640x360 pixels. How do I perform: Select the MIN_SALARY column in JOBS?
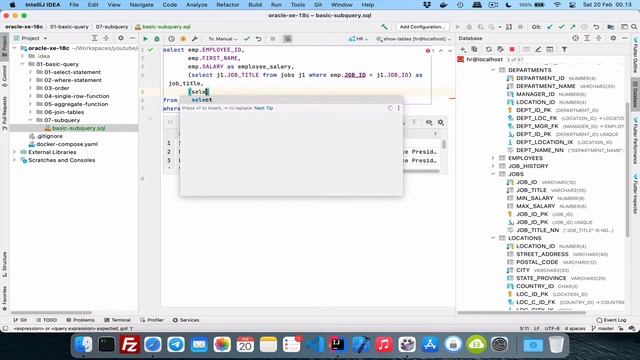(535, 198)
